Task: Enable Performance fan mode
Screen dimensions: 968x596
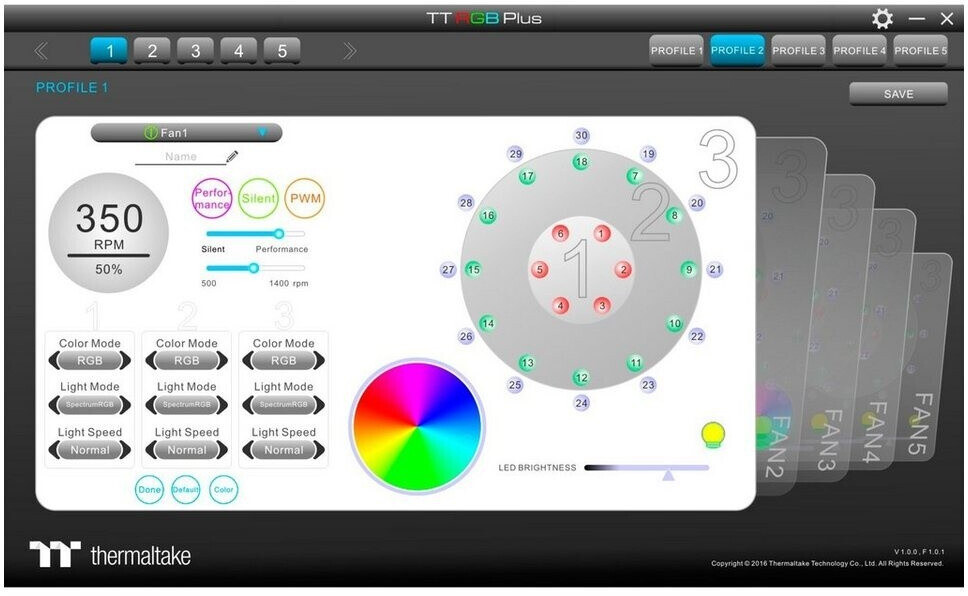Action: [x=211, y=198]
